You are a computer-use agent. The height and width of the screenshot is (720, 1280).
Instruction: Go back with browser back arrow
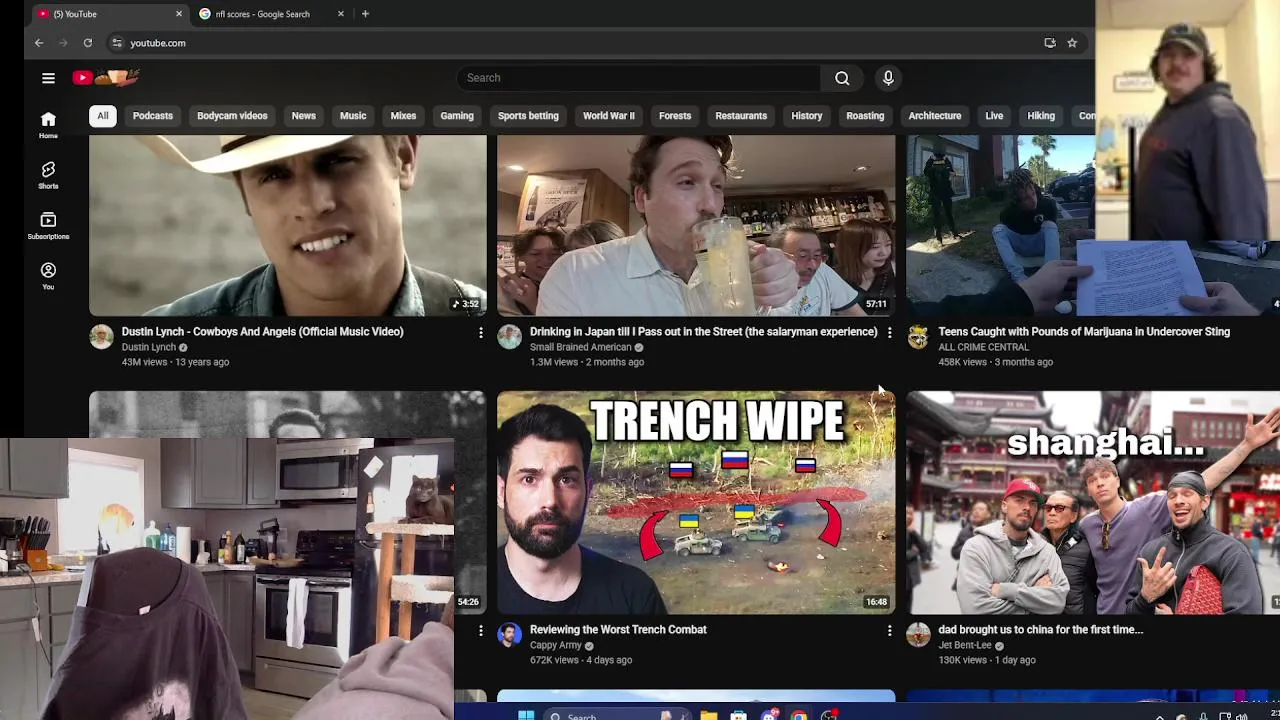[x=39, y=43]
